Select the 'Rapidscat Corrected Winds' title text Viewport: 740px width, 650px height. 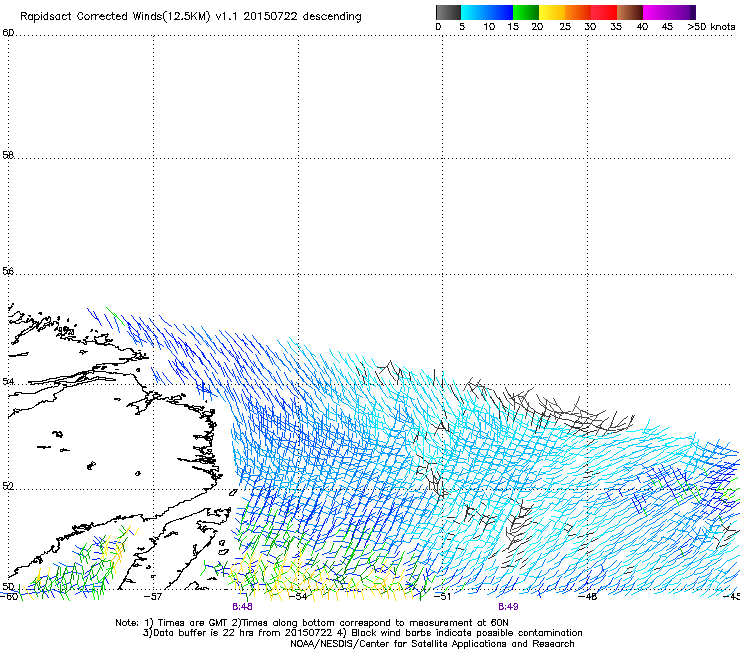(91, 17)
